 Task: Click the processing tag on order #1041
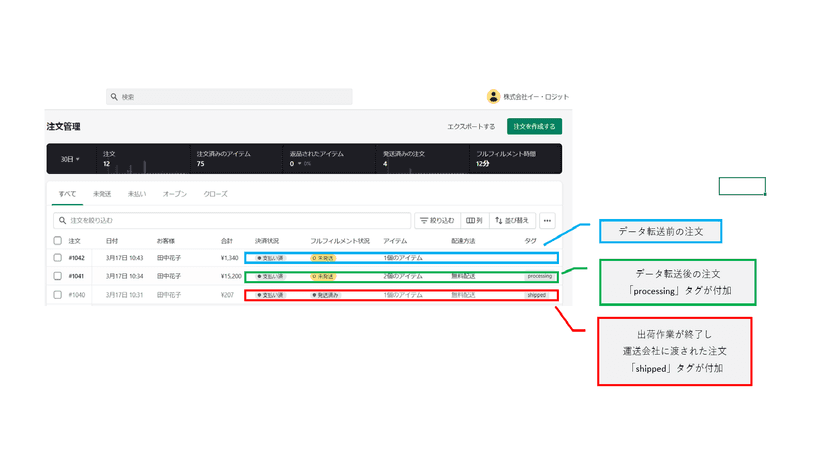(539, 276)
